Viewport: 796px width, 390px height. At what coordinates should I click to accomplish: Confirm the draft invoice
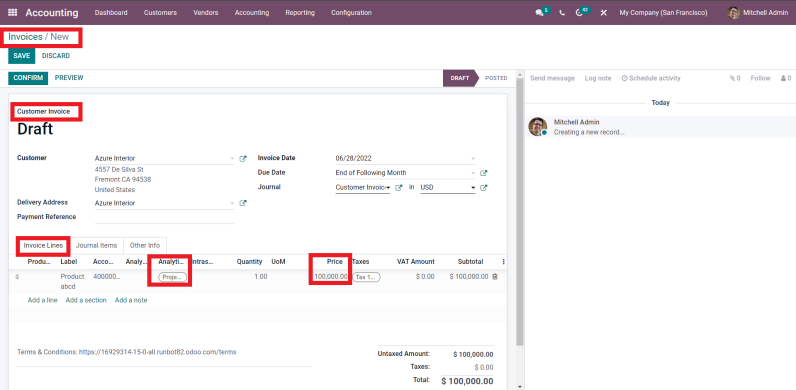[28, 78]
